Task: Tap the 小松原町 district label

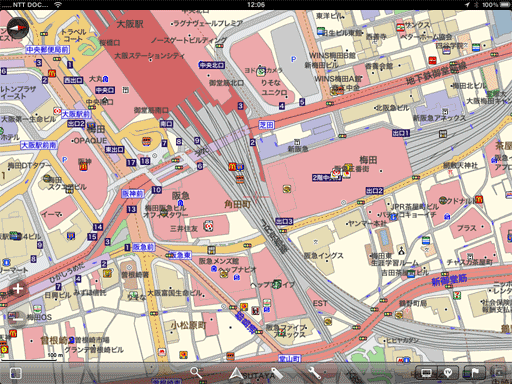Action: coord(189,325)
